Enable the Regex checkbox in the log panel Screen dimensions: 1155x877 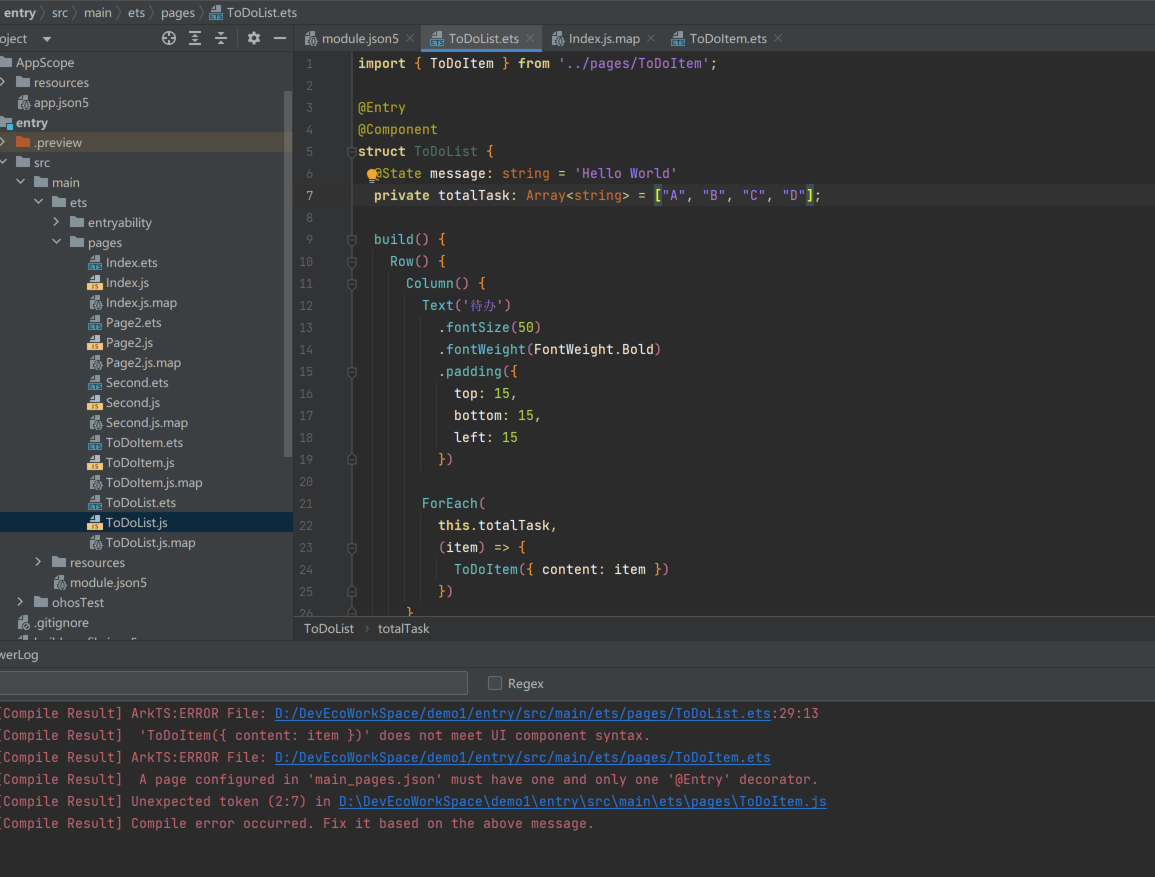click(x=495, y=682)
